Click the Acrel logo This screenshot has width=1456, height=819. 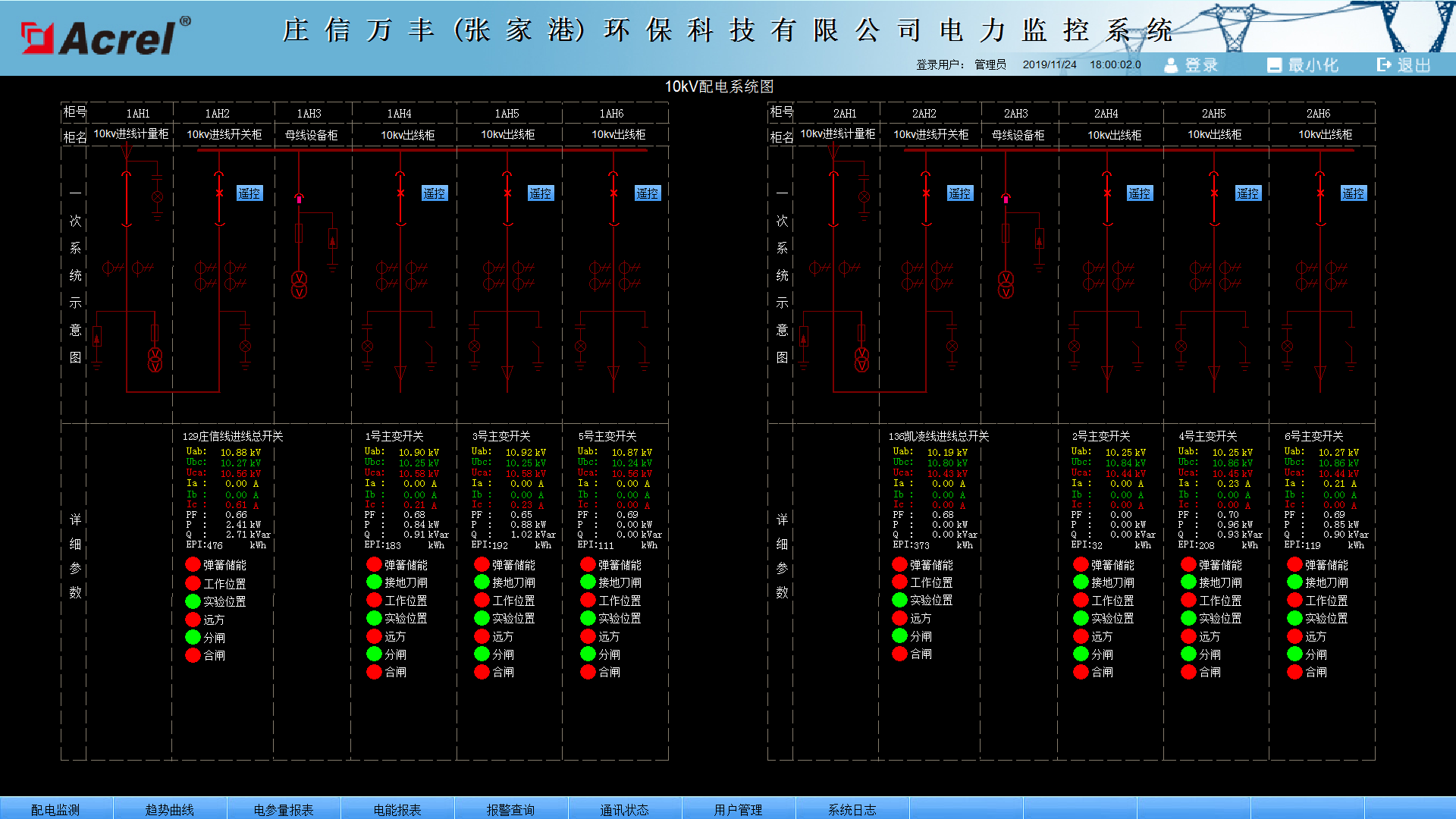[105, 36]
